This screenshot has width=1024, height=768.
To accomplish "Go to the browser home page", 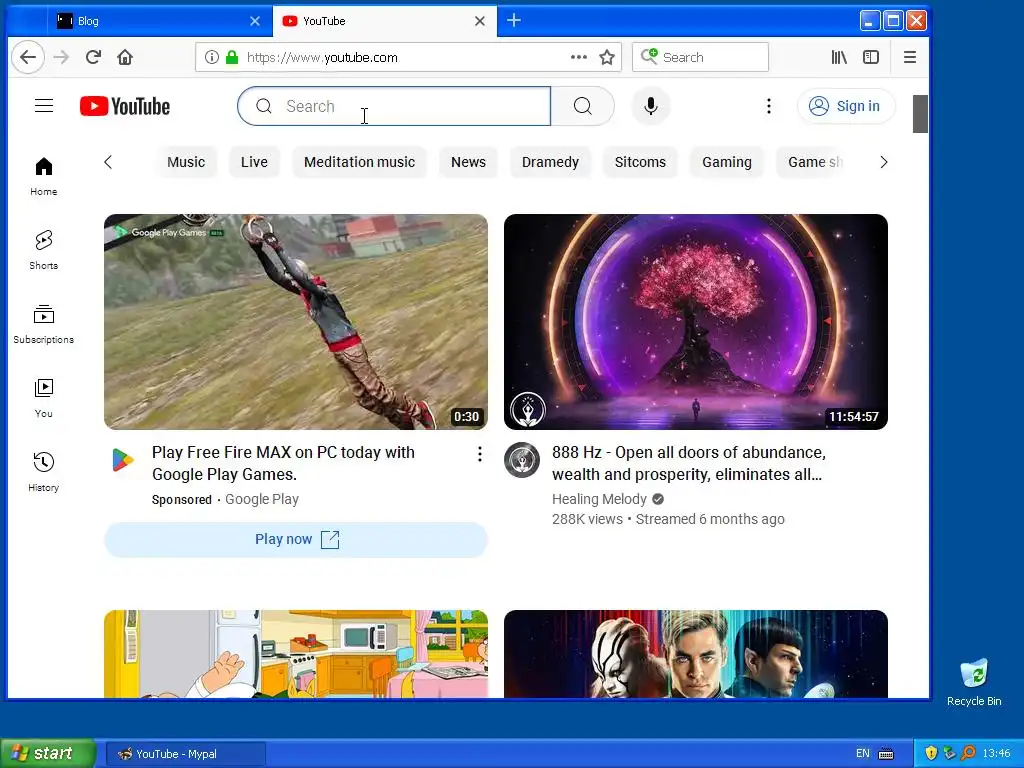I will click(125, 57).
